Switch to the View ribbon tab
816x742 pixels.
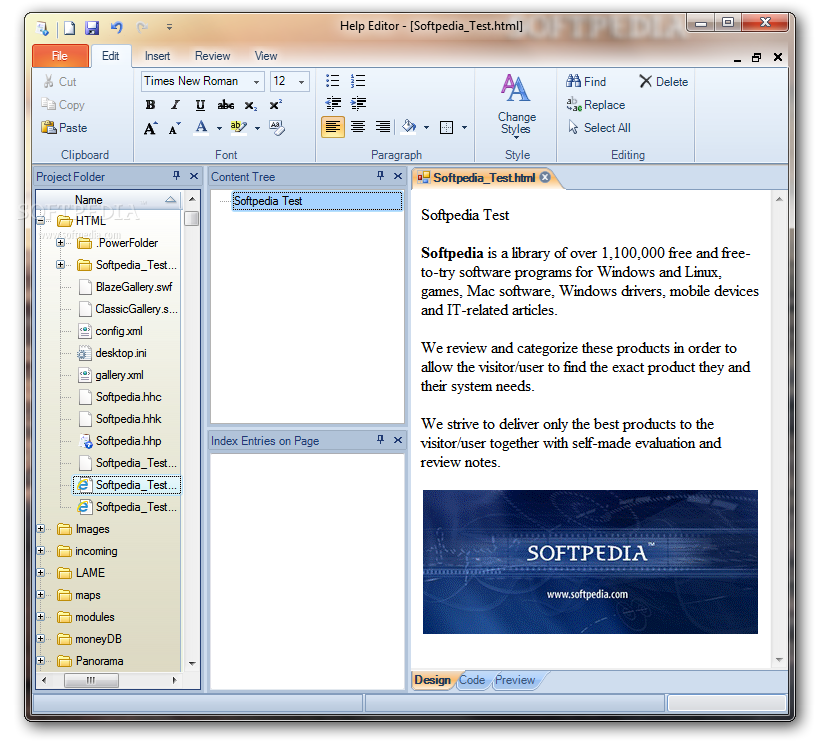click(265, 56)
